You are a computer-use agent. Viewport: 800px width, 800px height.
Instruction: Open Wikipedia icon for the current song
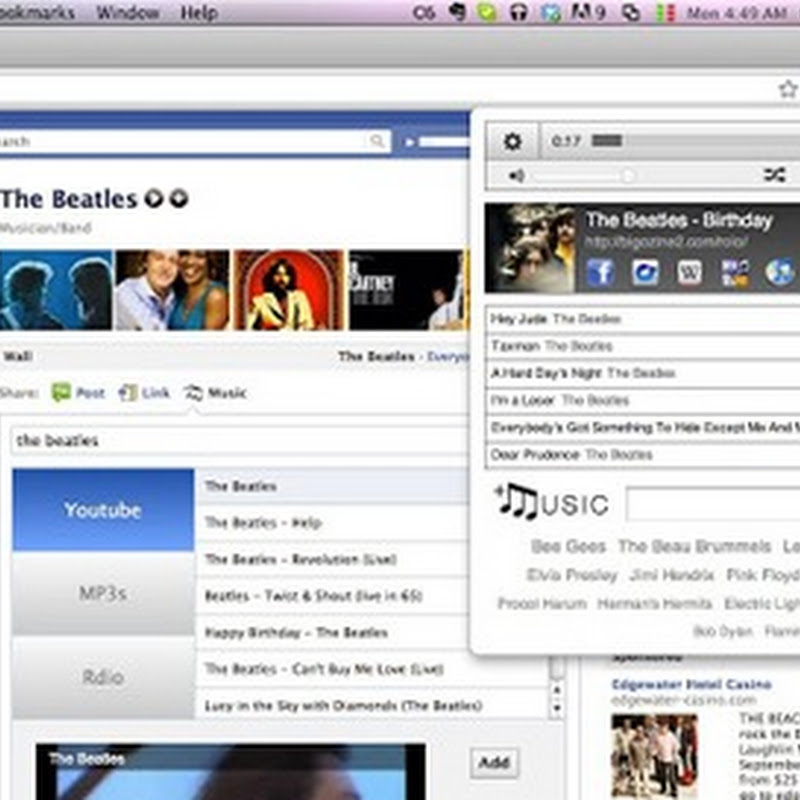[689, 272]
